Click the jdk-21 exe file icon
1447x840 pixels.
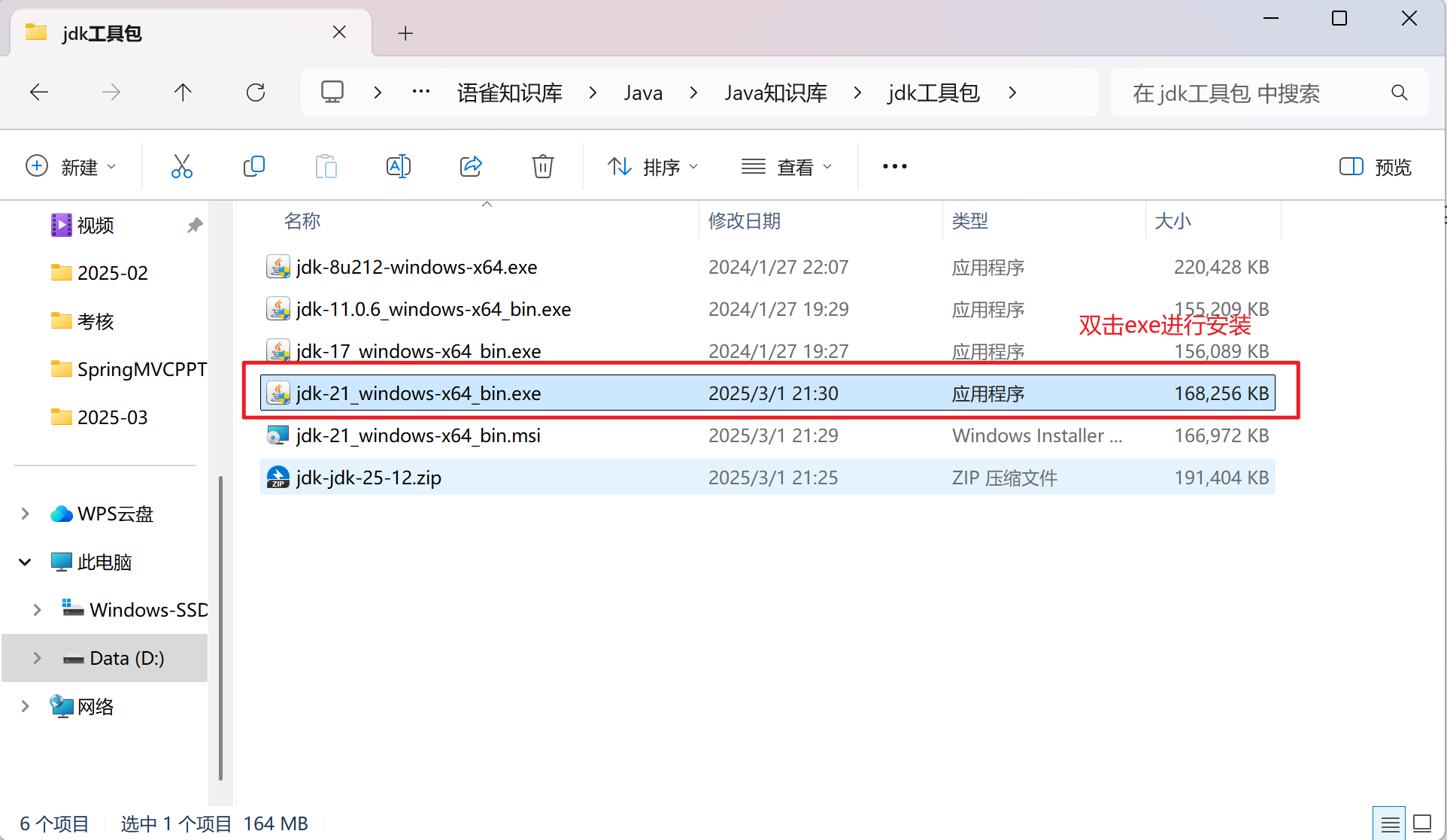click(x=278, y=393)
